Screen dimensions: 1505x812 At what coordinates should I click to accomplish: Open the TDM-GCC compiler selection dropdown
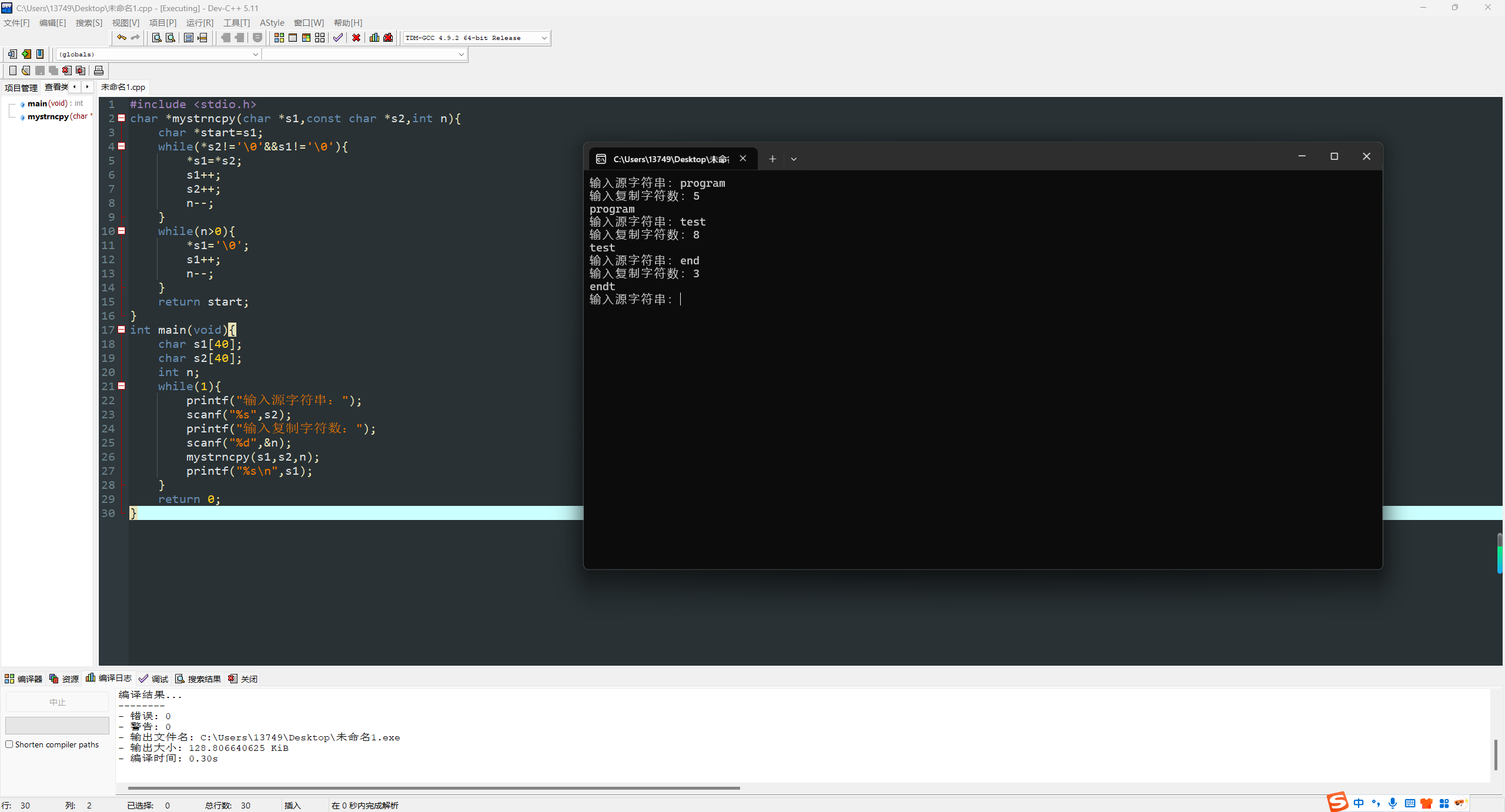[x=544, y=38]
